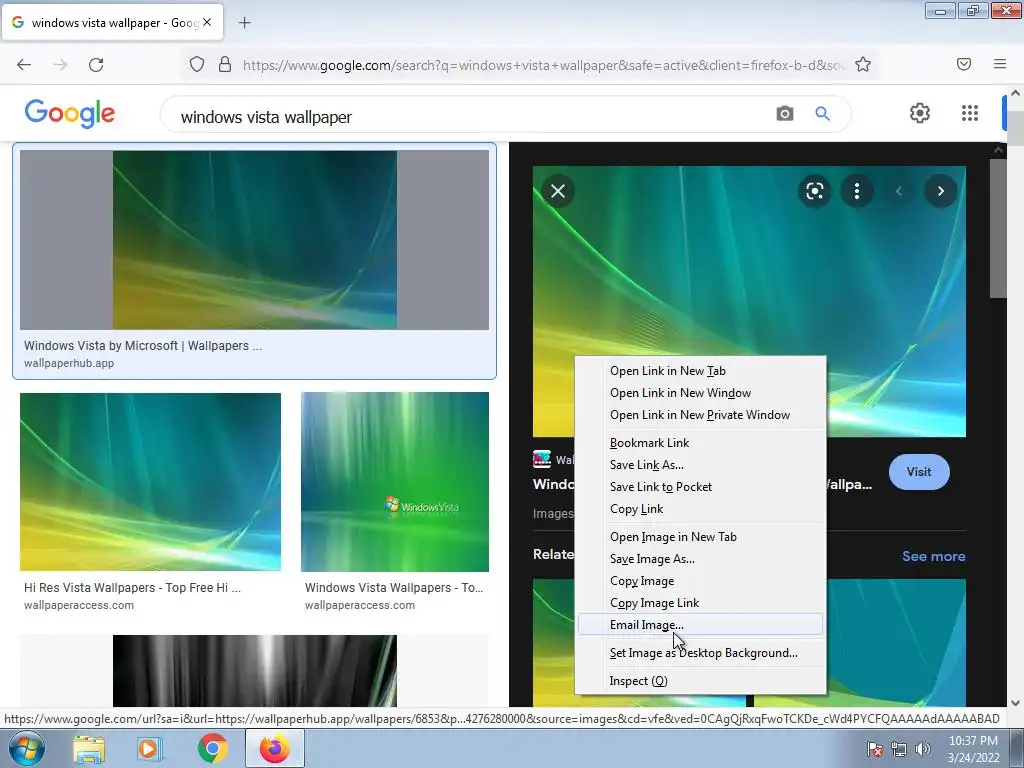Image resolution: width=1024 pixels, height=768 pixels.
Task: Open the Windows Start orb
Action: click(26, 748)
